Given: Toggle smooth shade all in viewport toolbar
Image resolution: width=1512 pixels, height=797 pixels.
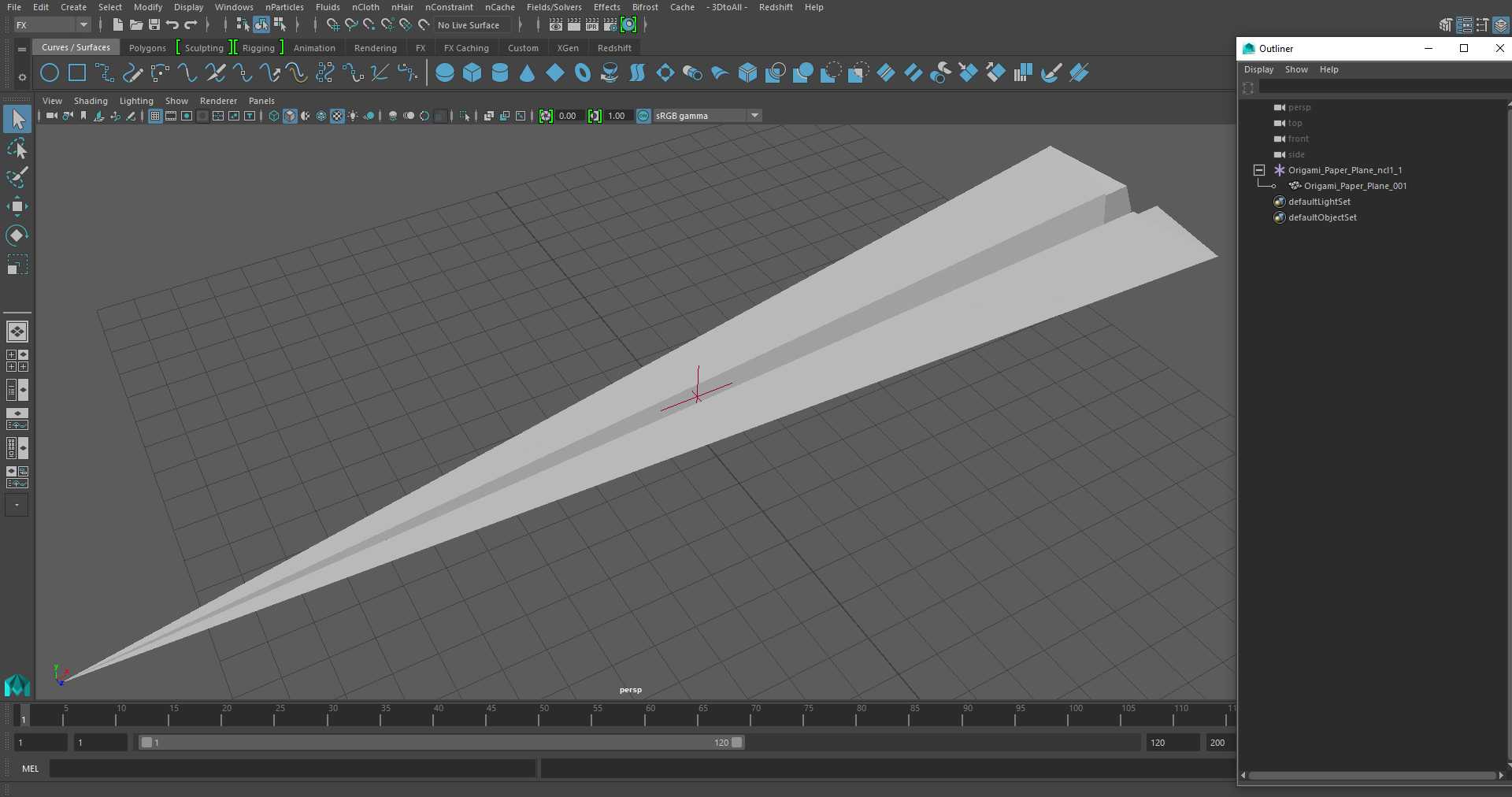Looking at the screenshot, I should [x=290, y=116].
